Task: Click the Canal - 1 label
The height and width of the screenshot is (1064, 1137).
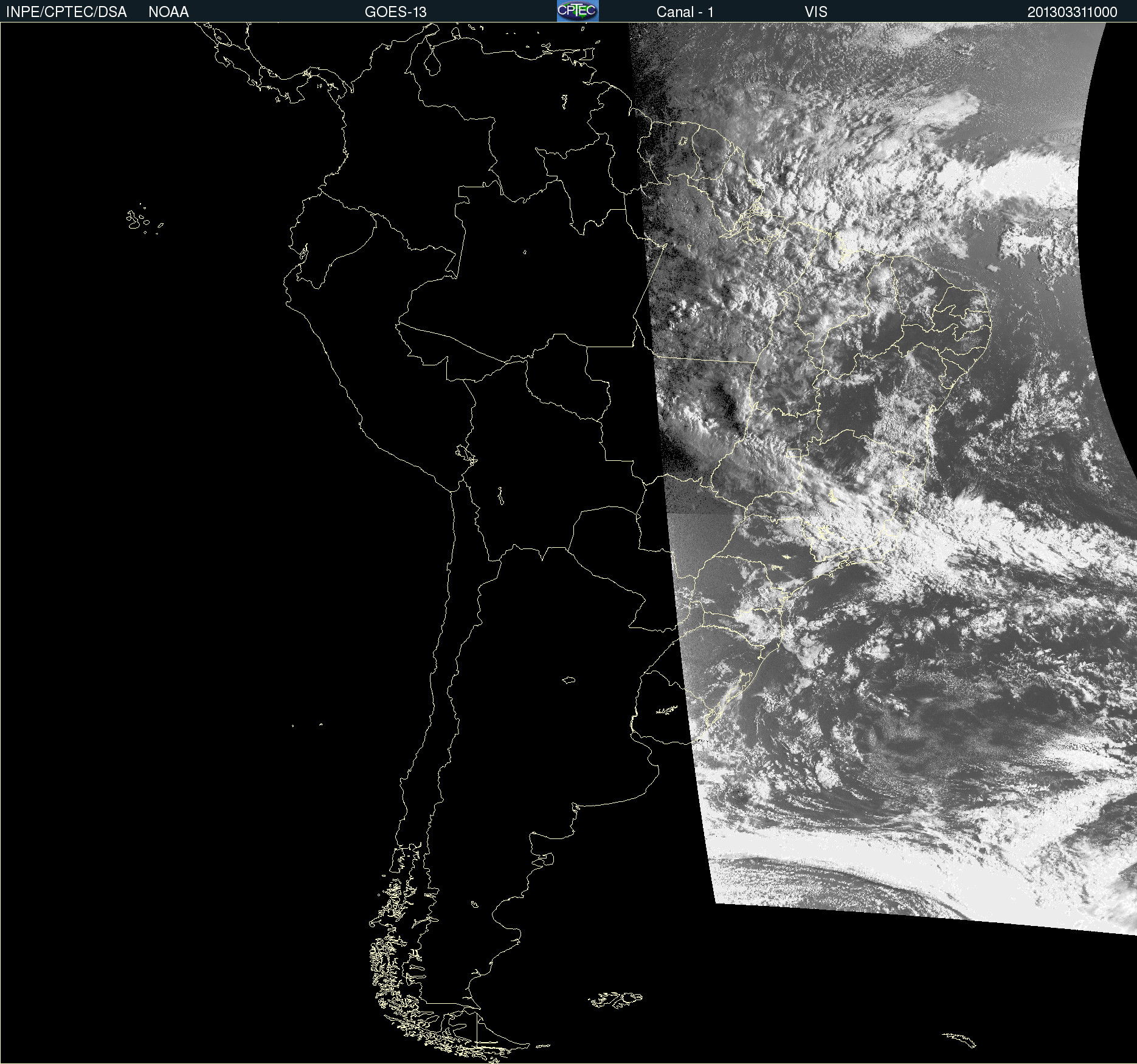Action: pyautogui.click(x=685, y=12)
